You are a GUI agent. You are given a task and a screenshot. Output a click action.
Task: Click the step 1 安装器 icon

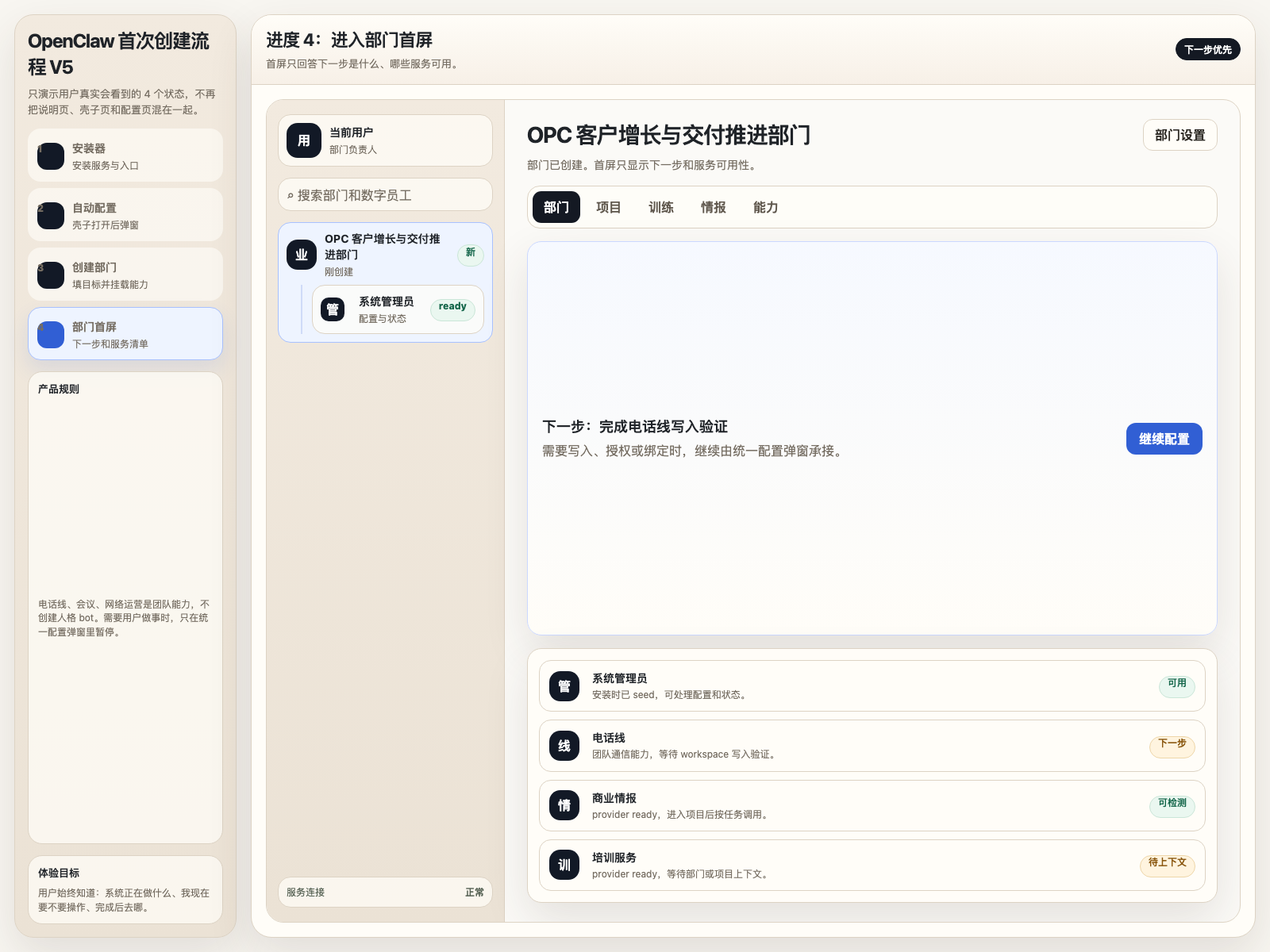pos(51,156)
